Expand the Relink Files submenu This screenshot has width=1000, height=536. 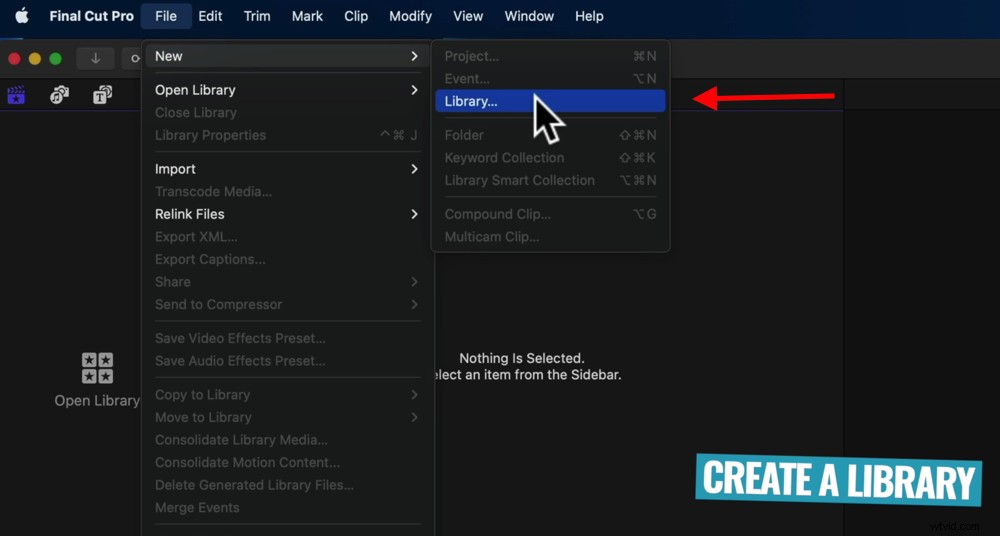(288, 214)
